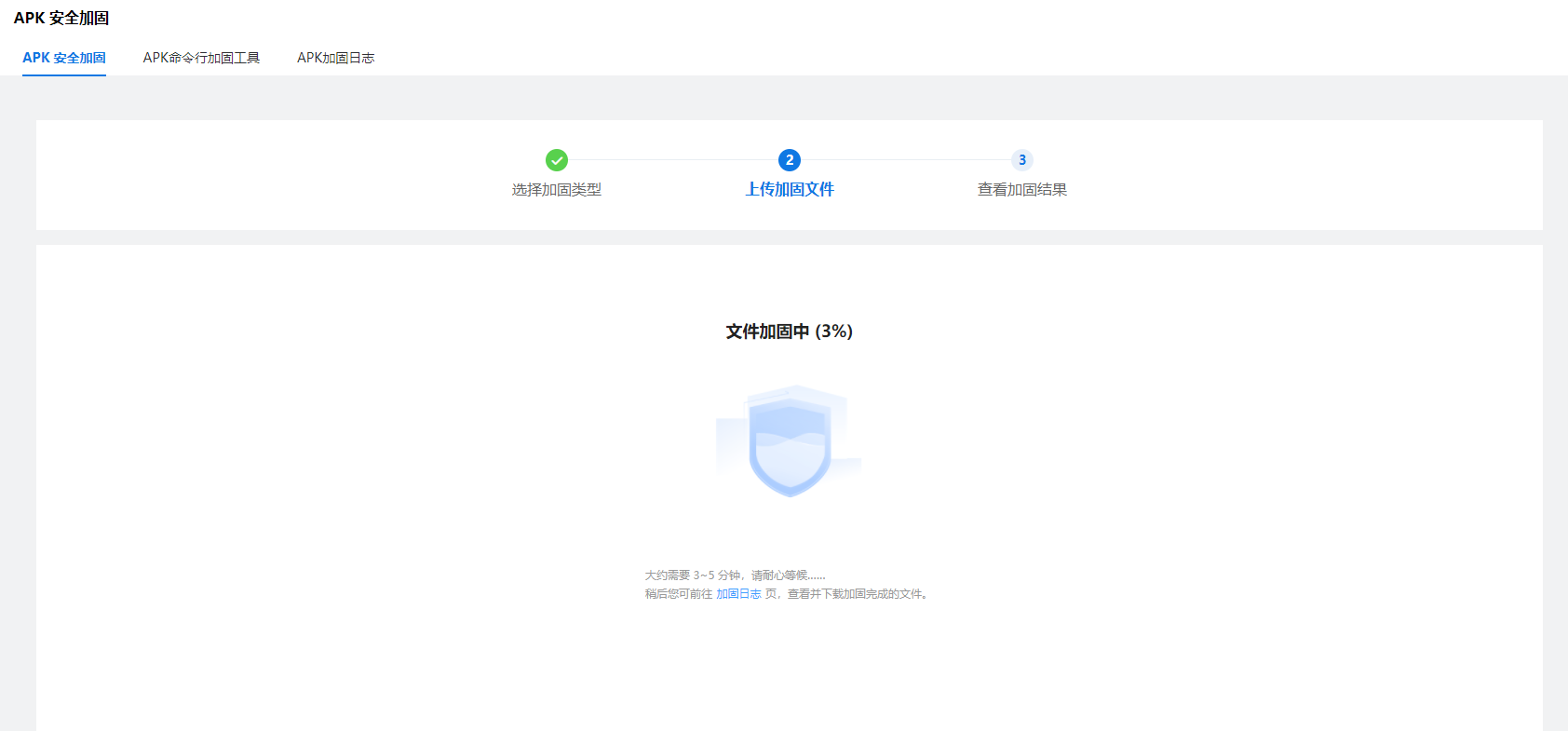The width and height of the screenshot is (1568, 731).
Task: Click the step 3 circle icon
Action: tap(1022, 160)
